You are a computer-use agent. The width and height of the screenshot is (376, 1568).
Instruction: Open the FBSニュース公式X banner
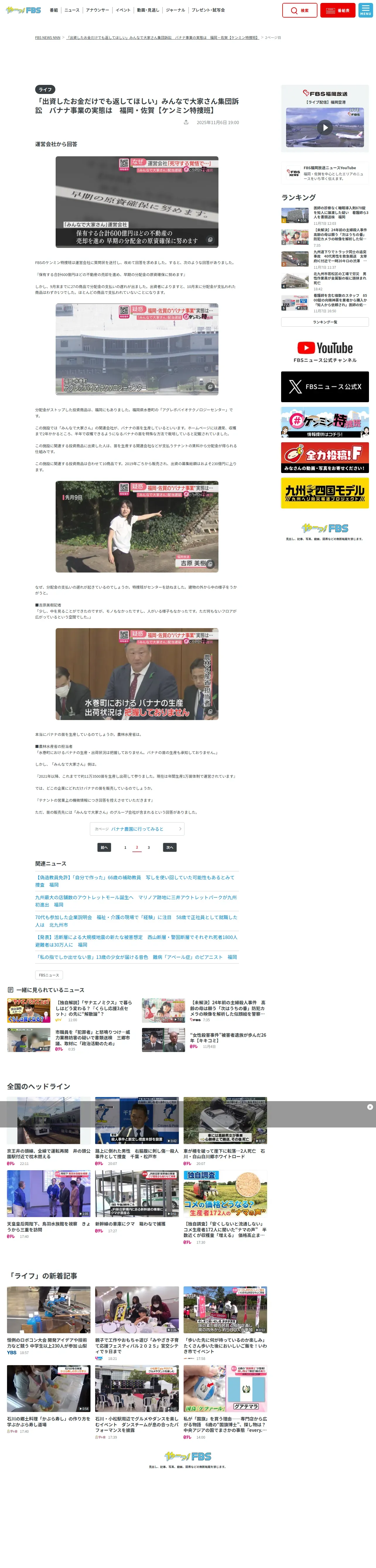tap(325, 387)
